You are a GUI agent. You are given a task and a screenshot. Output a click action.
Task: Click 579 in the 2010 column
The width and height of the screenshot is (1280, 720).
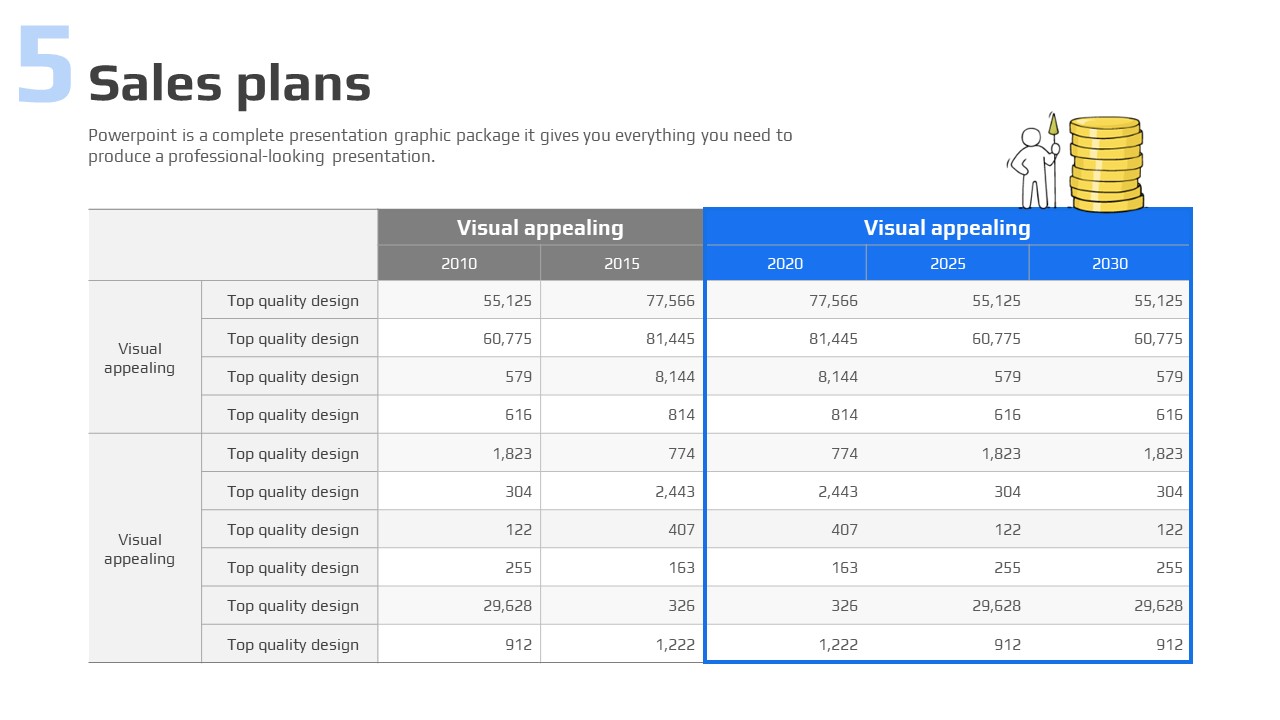tap(518, 376)
